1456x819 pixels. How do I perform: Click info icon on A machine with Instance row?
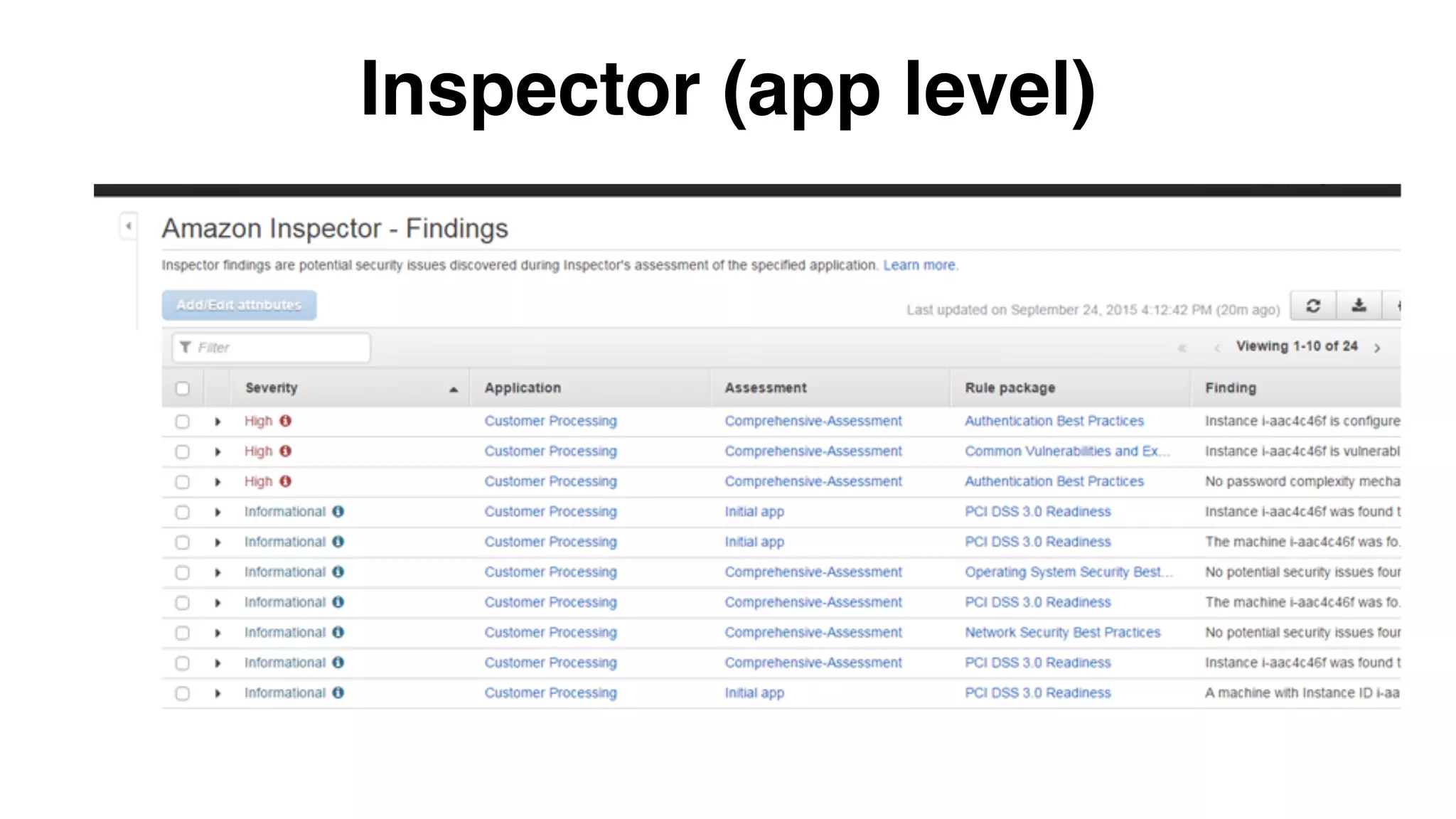click(x=338, y=692)
